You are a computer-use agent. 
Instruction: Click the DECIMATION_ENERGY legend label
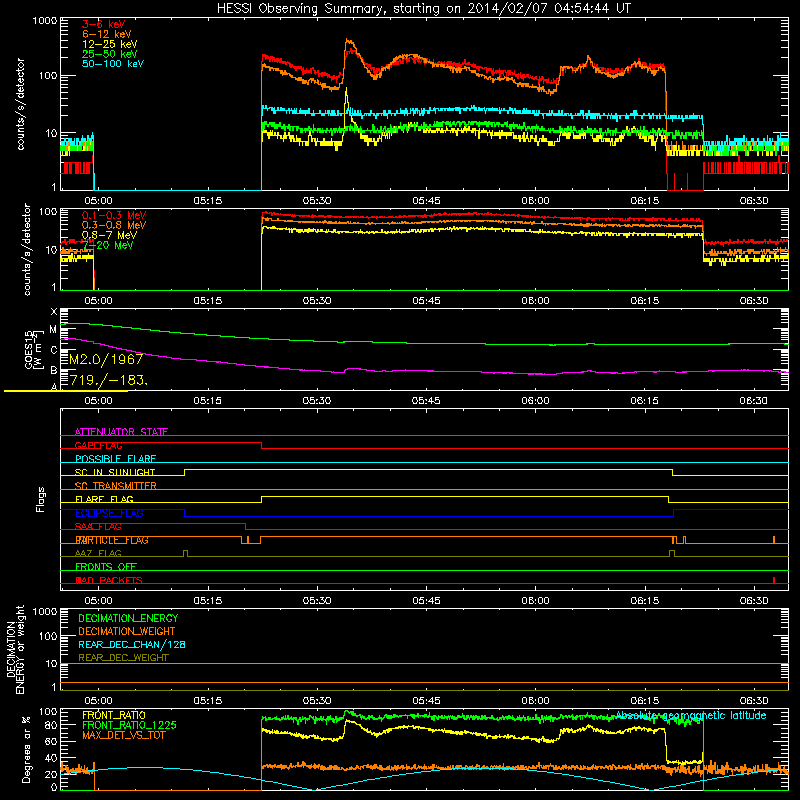pos(128,618)
